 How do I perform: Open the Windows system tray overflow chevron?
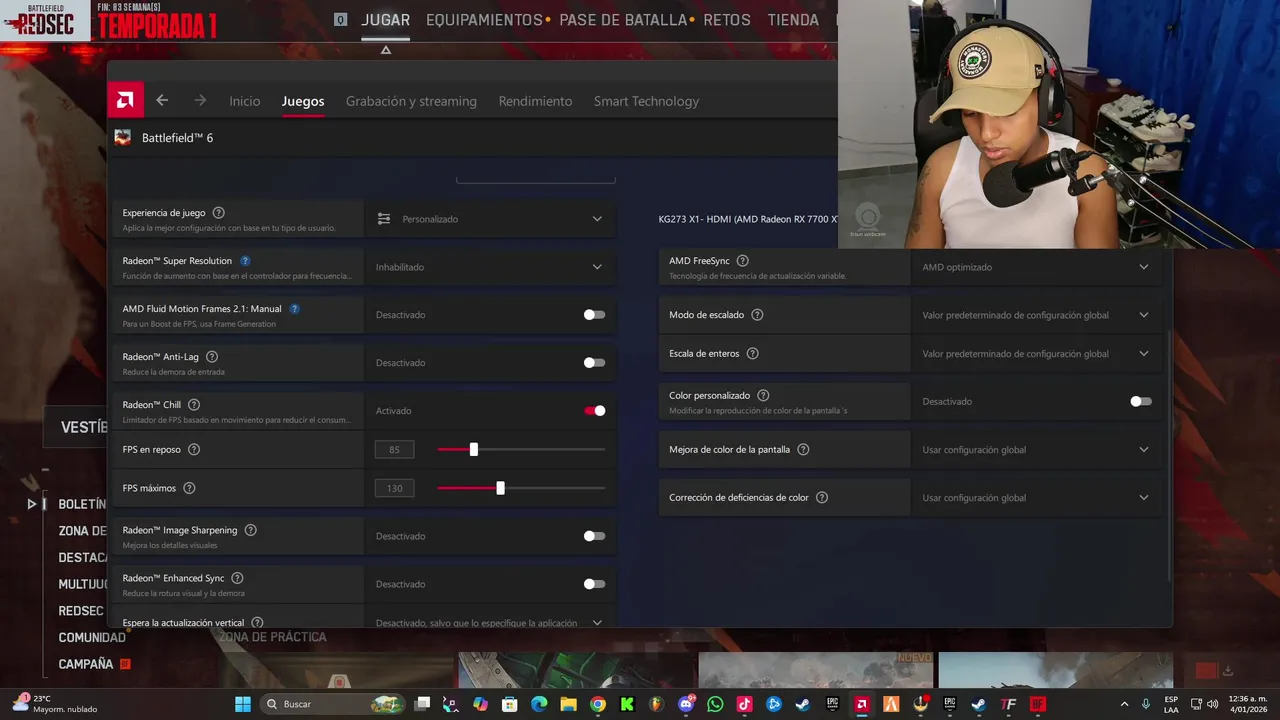click(1124, 704)
